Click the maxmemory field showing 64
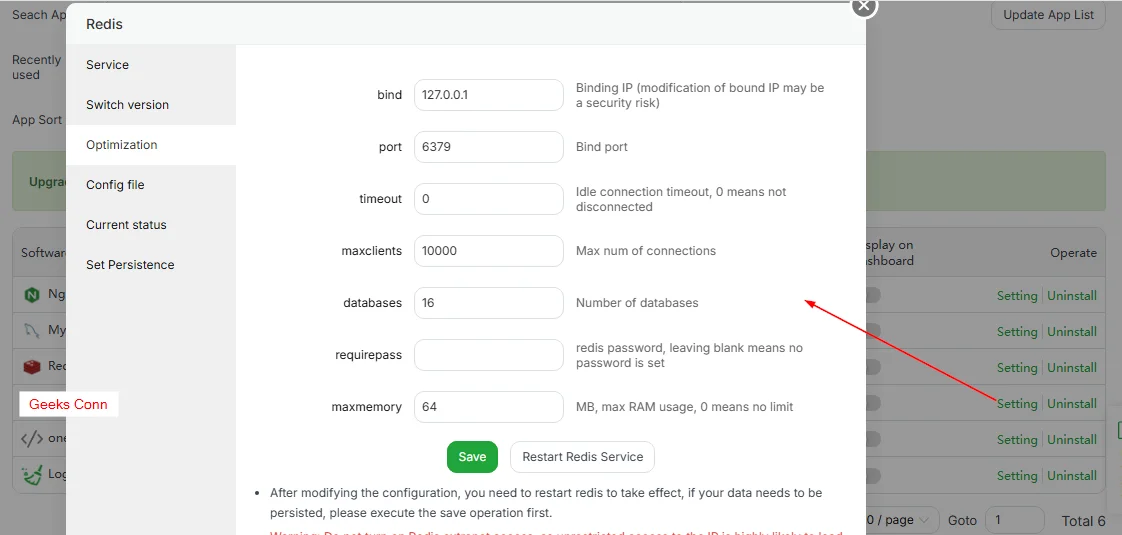The height and width of the screenshot is (535, 1122). [x=489, y=407]
